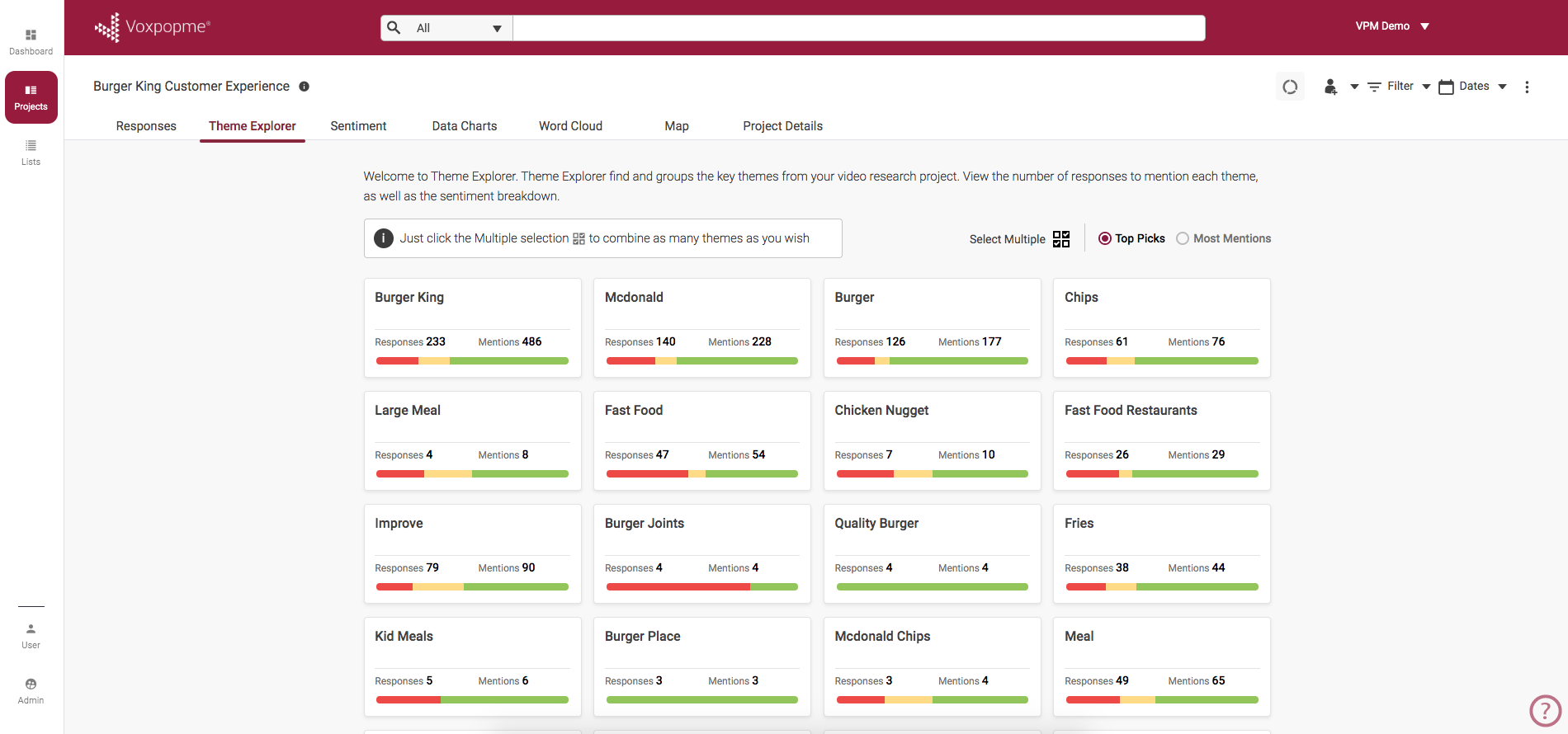Click Responses 38 on Fries card
The image size is (1568, 734).
pos(1097,568)
